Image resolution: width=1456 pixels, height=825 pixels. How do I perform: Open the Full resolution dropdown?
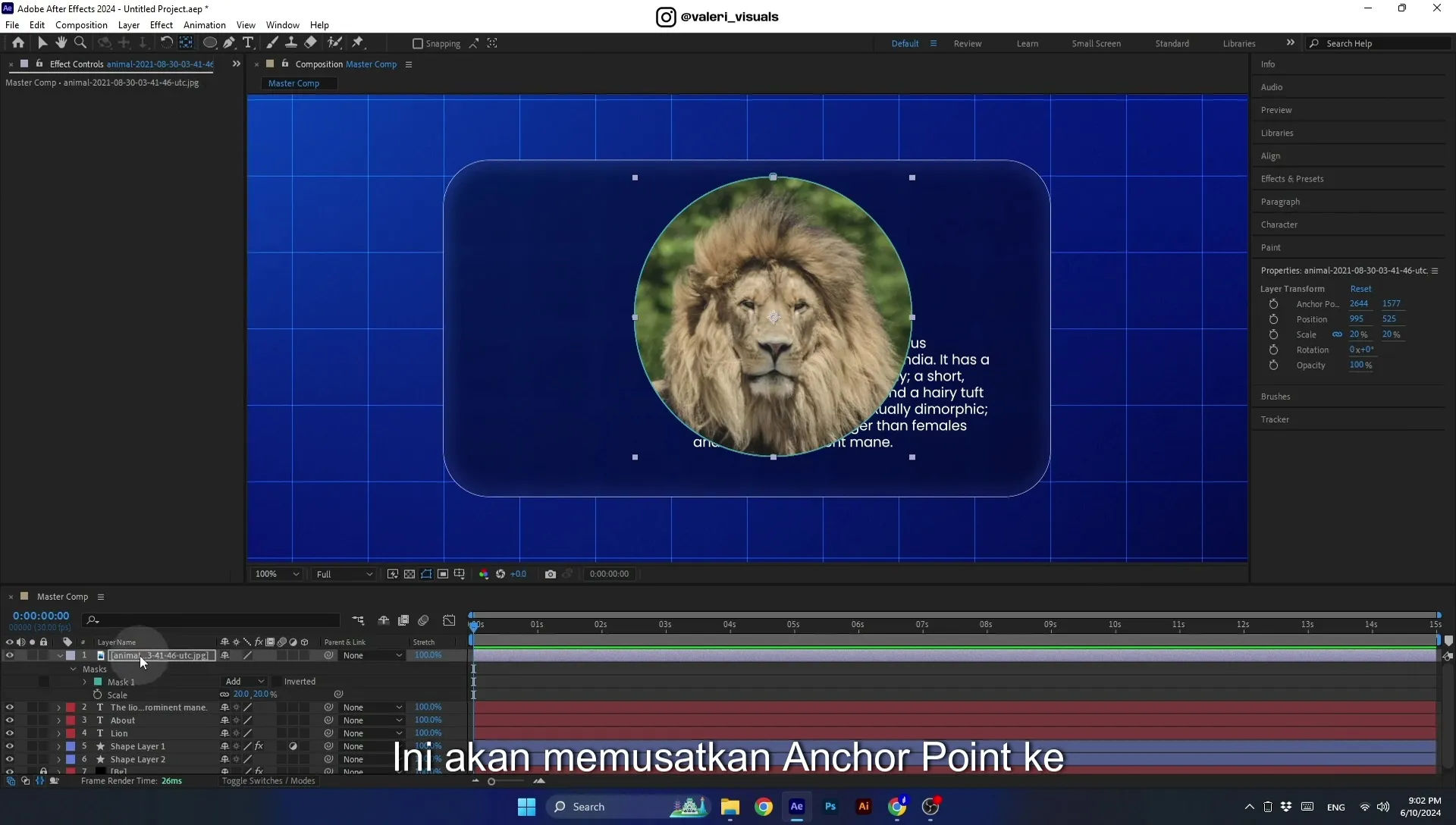[x=344, y=574]
